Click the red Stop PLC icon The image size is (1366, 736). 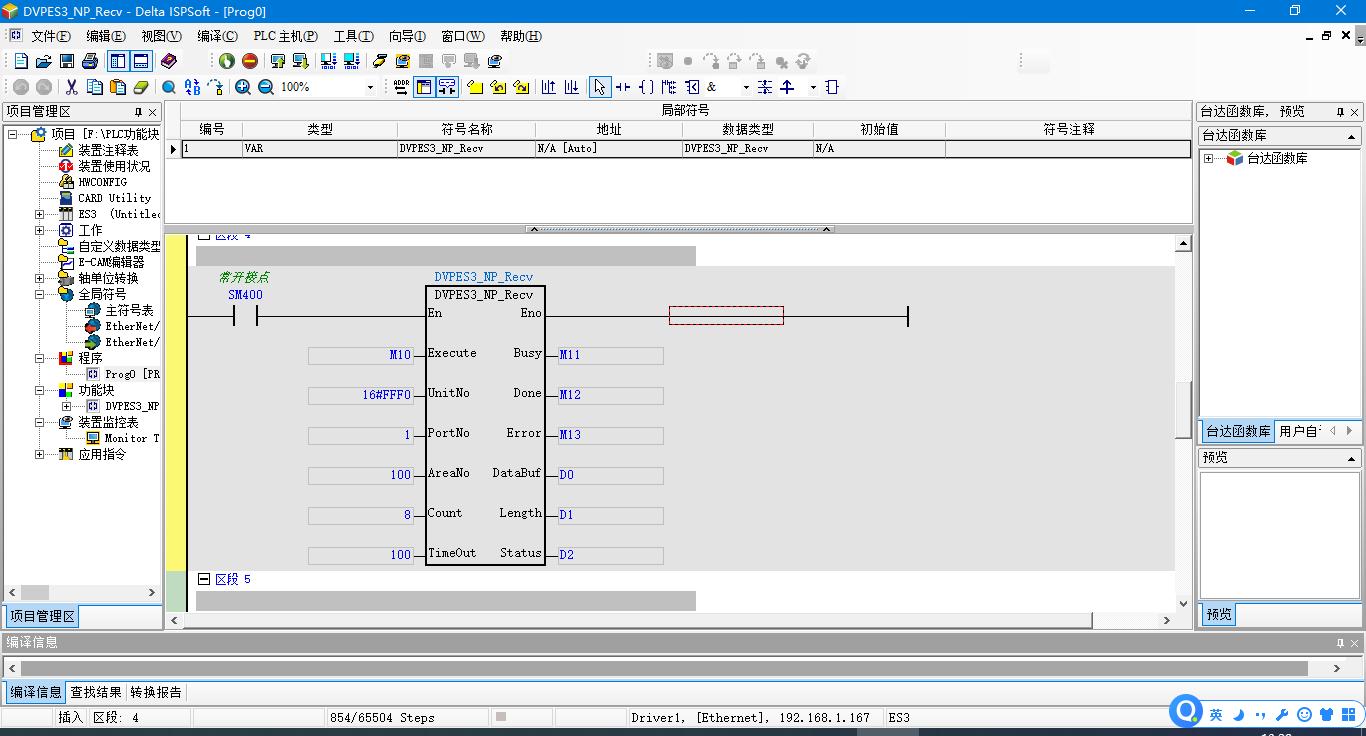coord(250,61)
